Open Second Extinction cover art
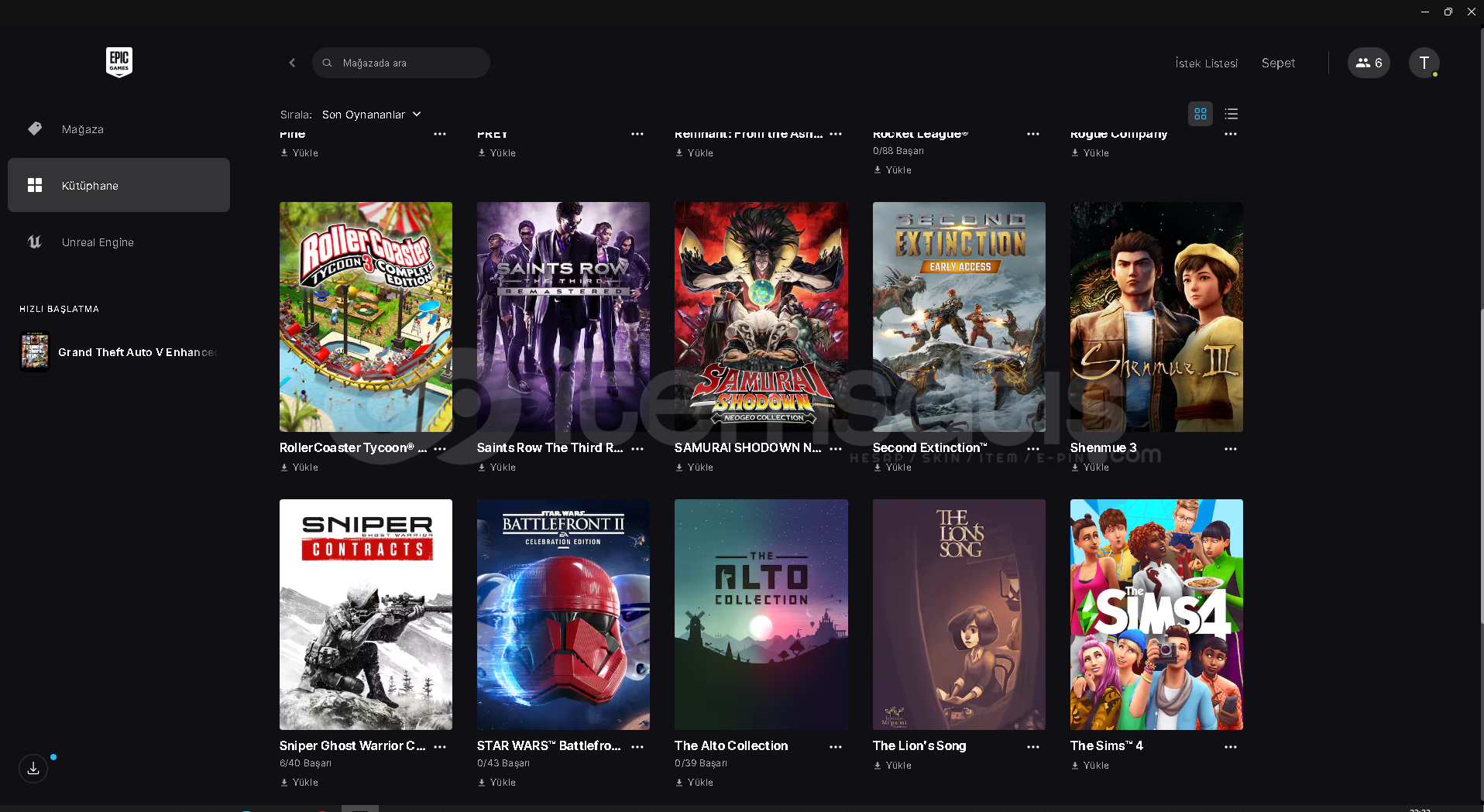Viewport: 1484px width, 812px height. click(959, 317)
